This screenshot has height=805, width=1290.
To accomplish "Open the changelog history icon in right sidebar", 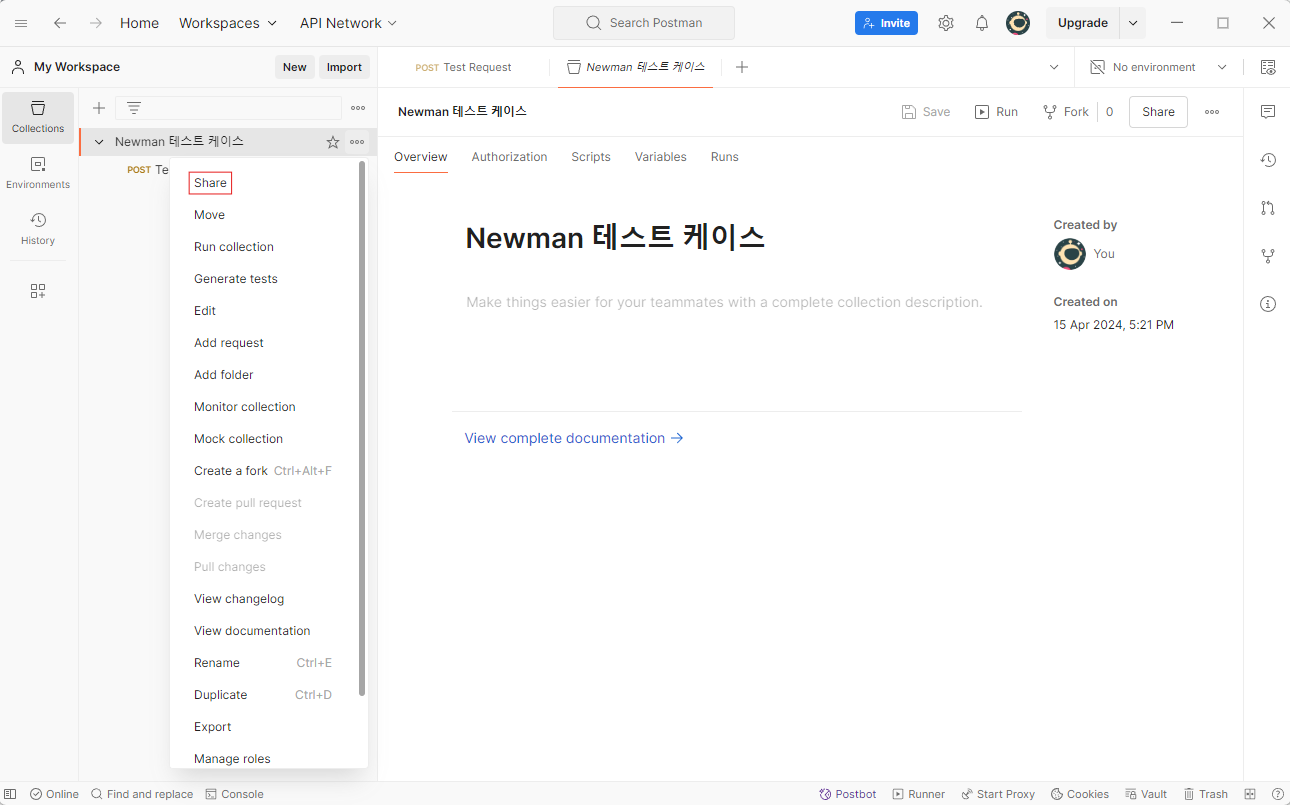I will tap(1268, 160).
